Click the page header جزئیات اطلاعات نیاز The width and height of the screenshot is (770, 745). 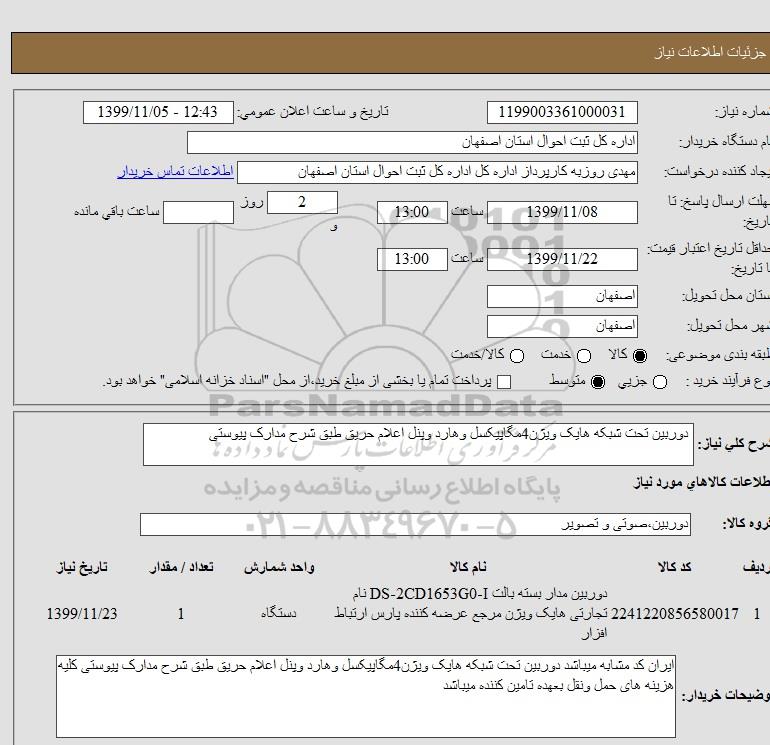click(x=711, y=53)
